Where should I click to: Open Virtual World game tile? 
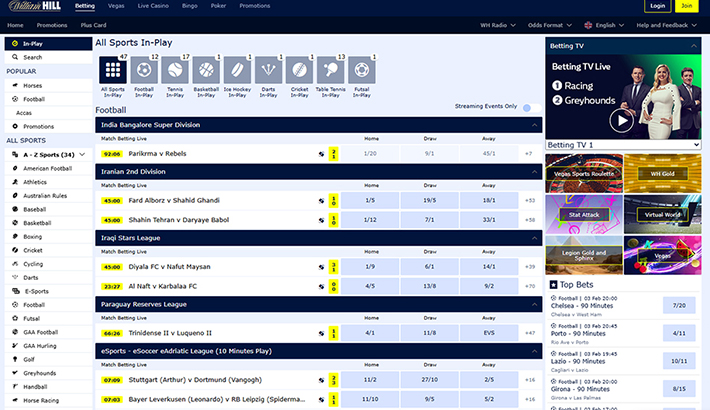(x=662, y=215)
